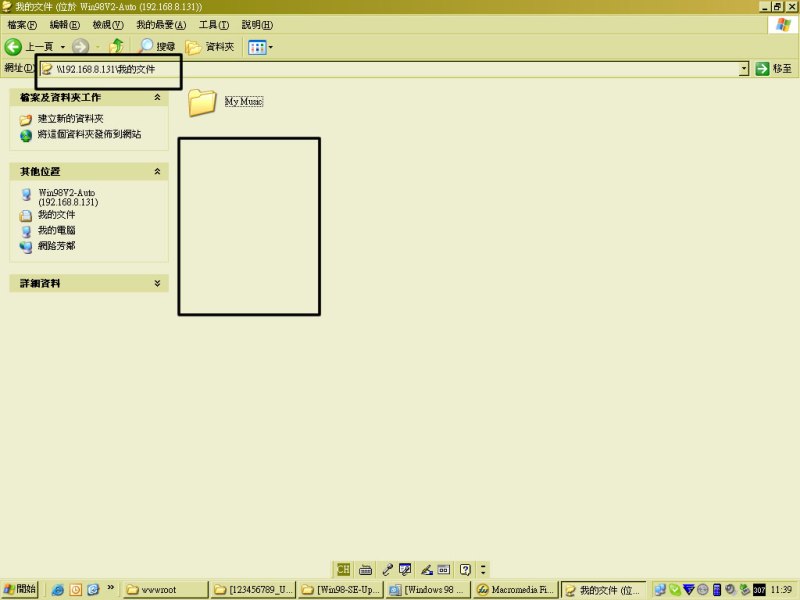Click the 移至 Go button
The height and width of the screenshot is (600, 800).
773,69
